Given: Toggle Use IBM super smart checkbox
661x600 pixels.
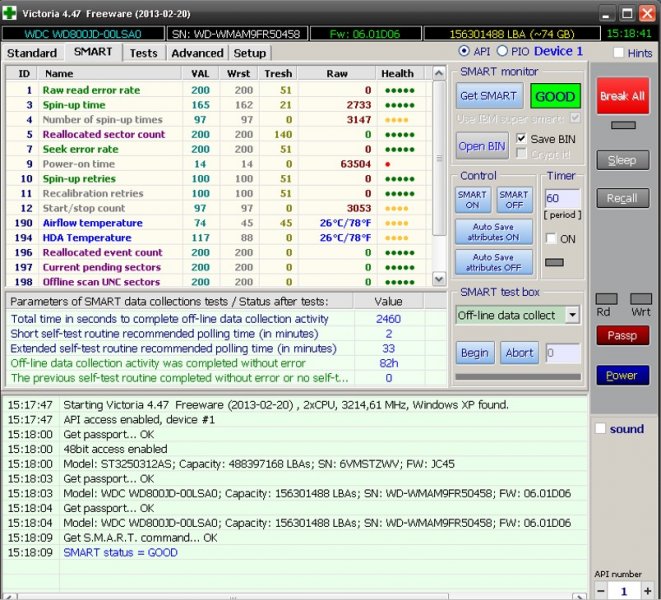Looking at the screenshot, I should pyautogui.click(x=575, y=118).
